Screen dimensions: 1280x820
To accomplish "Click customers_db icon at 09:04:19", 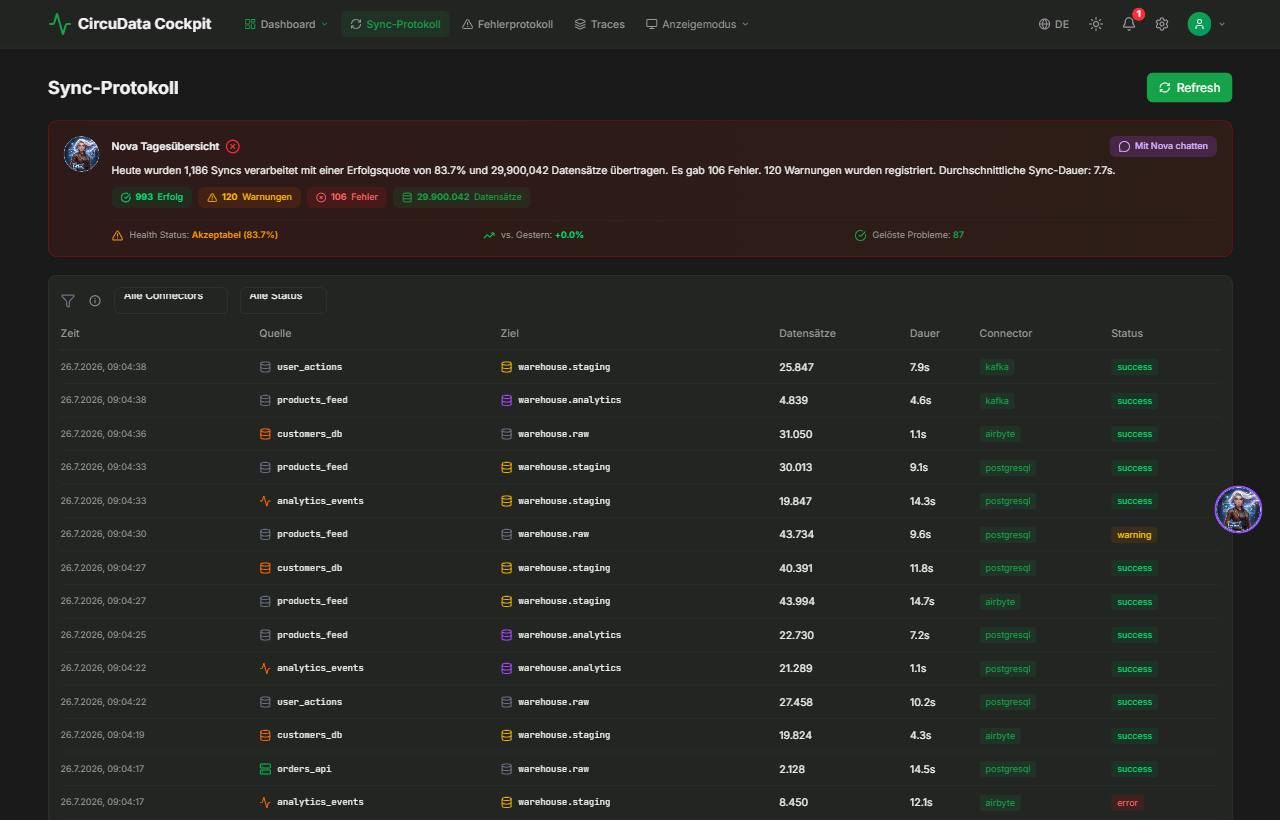I will click(x=265, y=735).
